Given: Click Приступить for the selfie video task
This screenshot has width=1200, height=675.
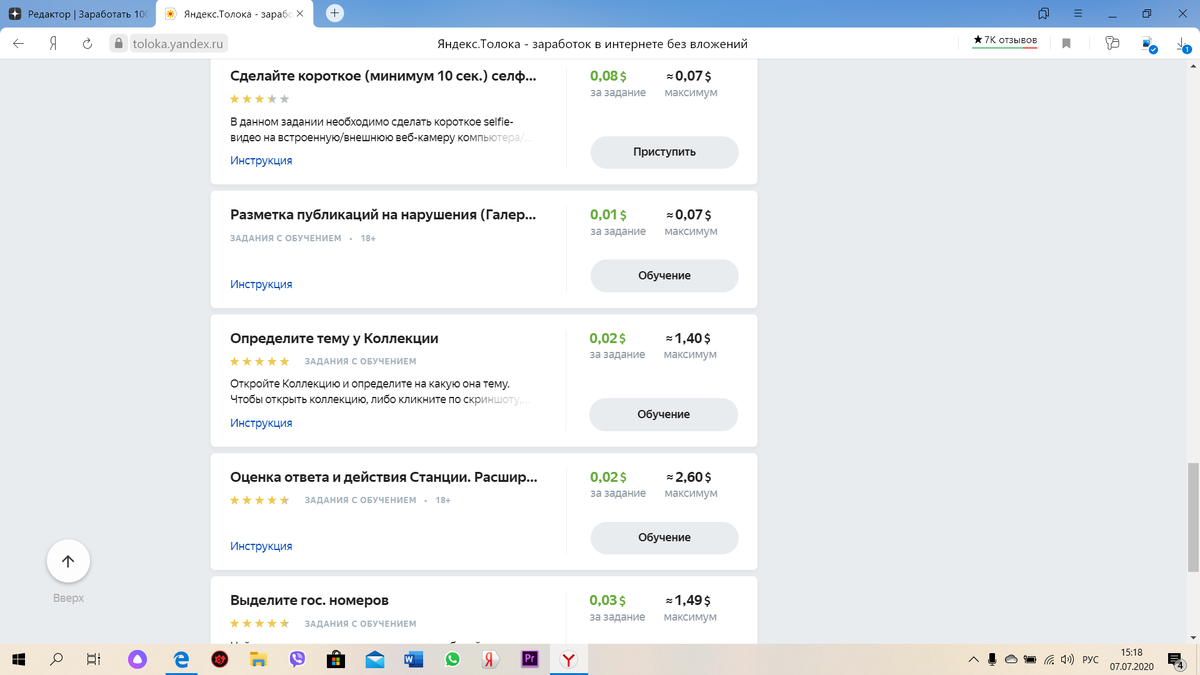Looking at the screenshot, I should coord(664,152).
